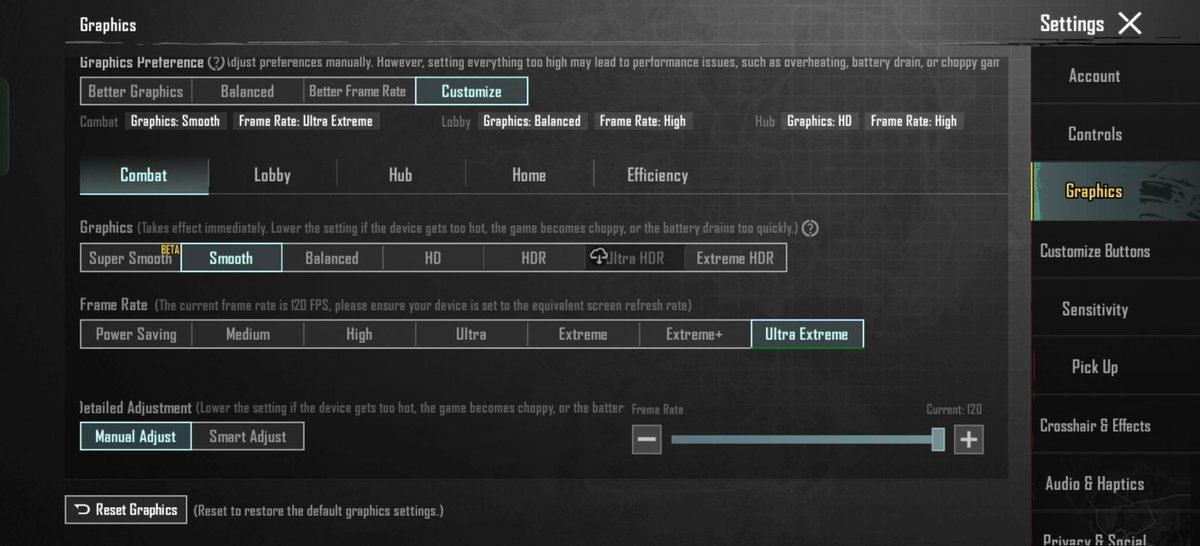
Task: Click the 'Settings' title text
Action: click(x=1072, y=24)
